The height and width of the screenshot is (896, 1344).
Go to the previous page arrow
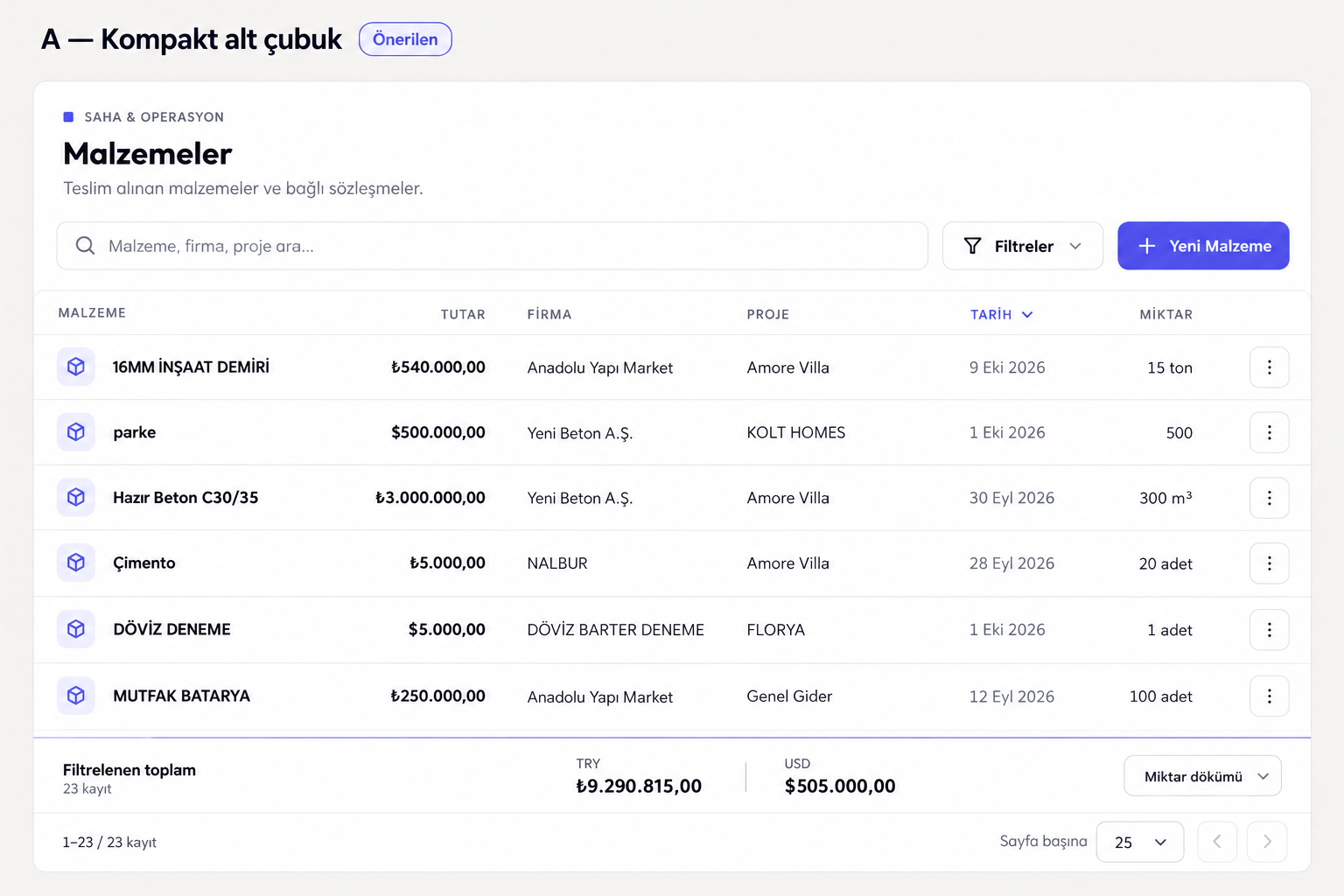(1217, 842)
